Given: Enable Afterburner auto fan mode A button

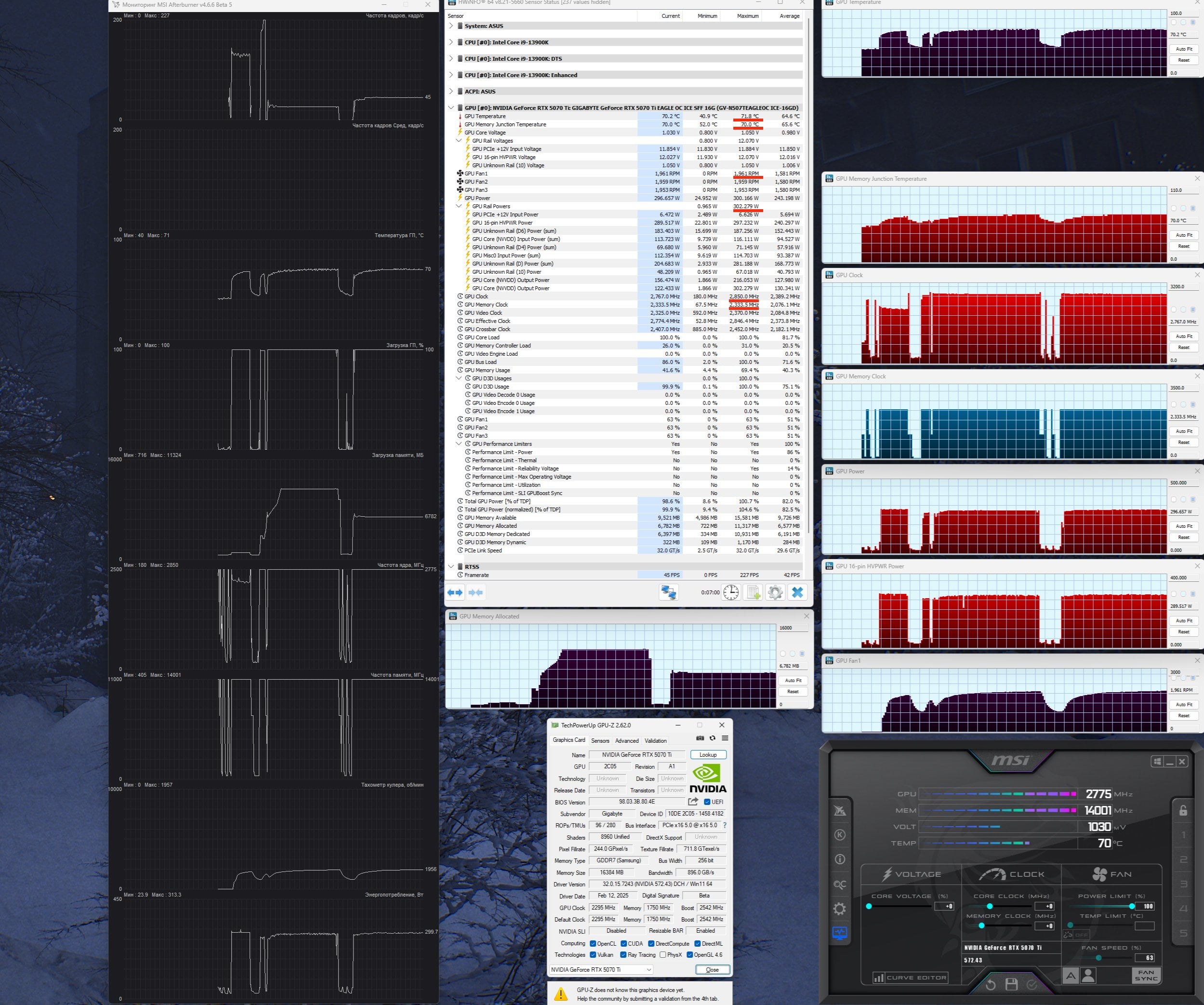Looking at the screenshot, I should (x=1071, y=975).
